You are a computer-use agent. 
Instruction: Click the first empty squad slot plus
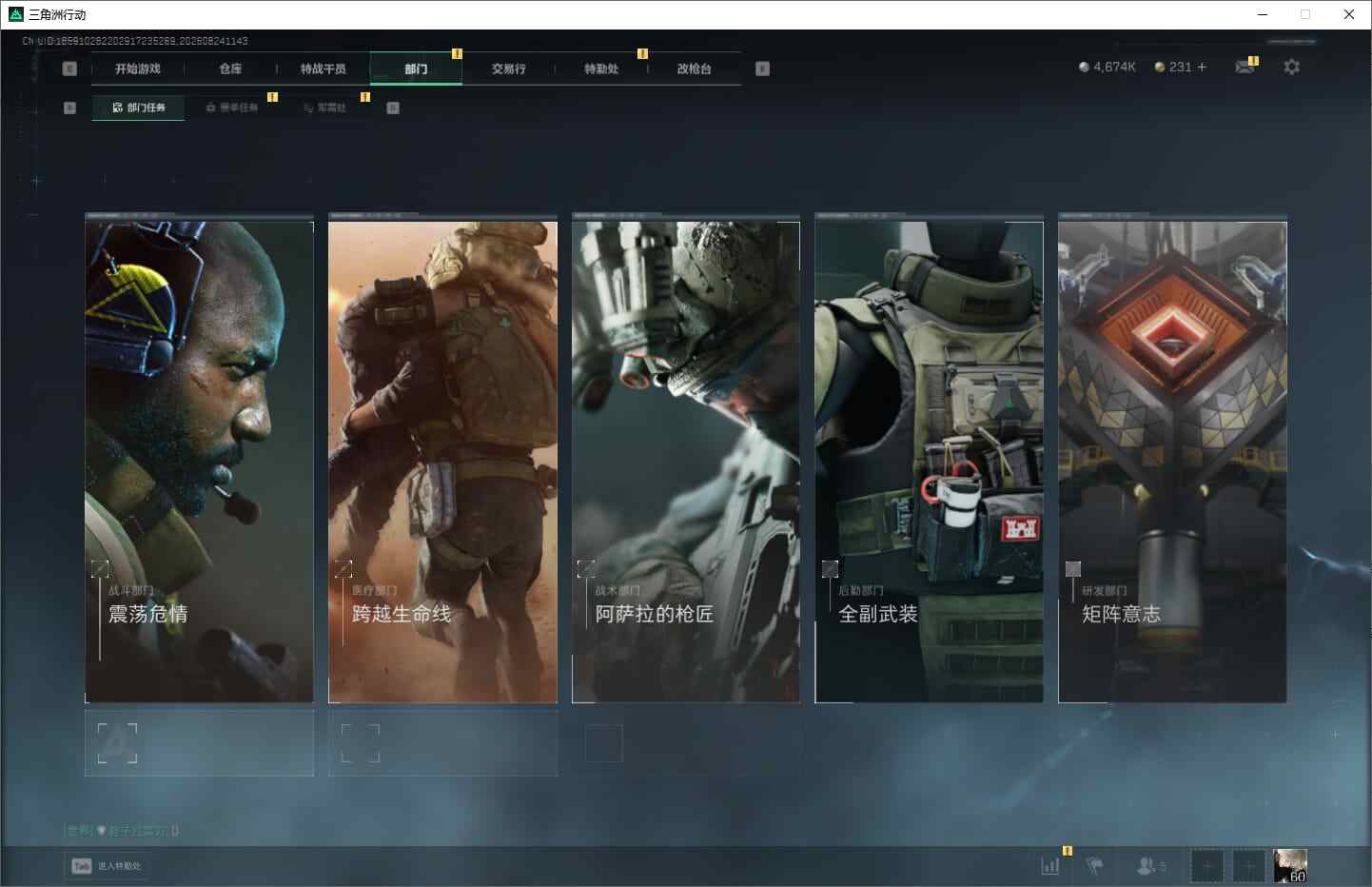(x=1207, y=866)
